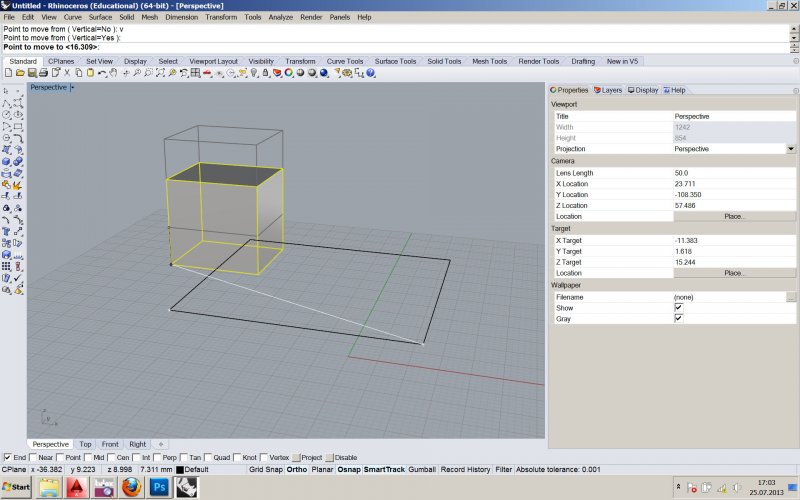
Task: Open the Perspective viewport title menu arrow
Action: [72, 87]
